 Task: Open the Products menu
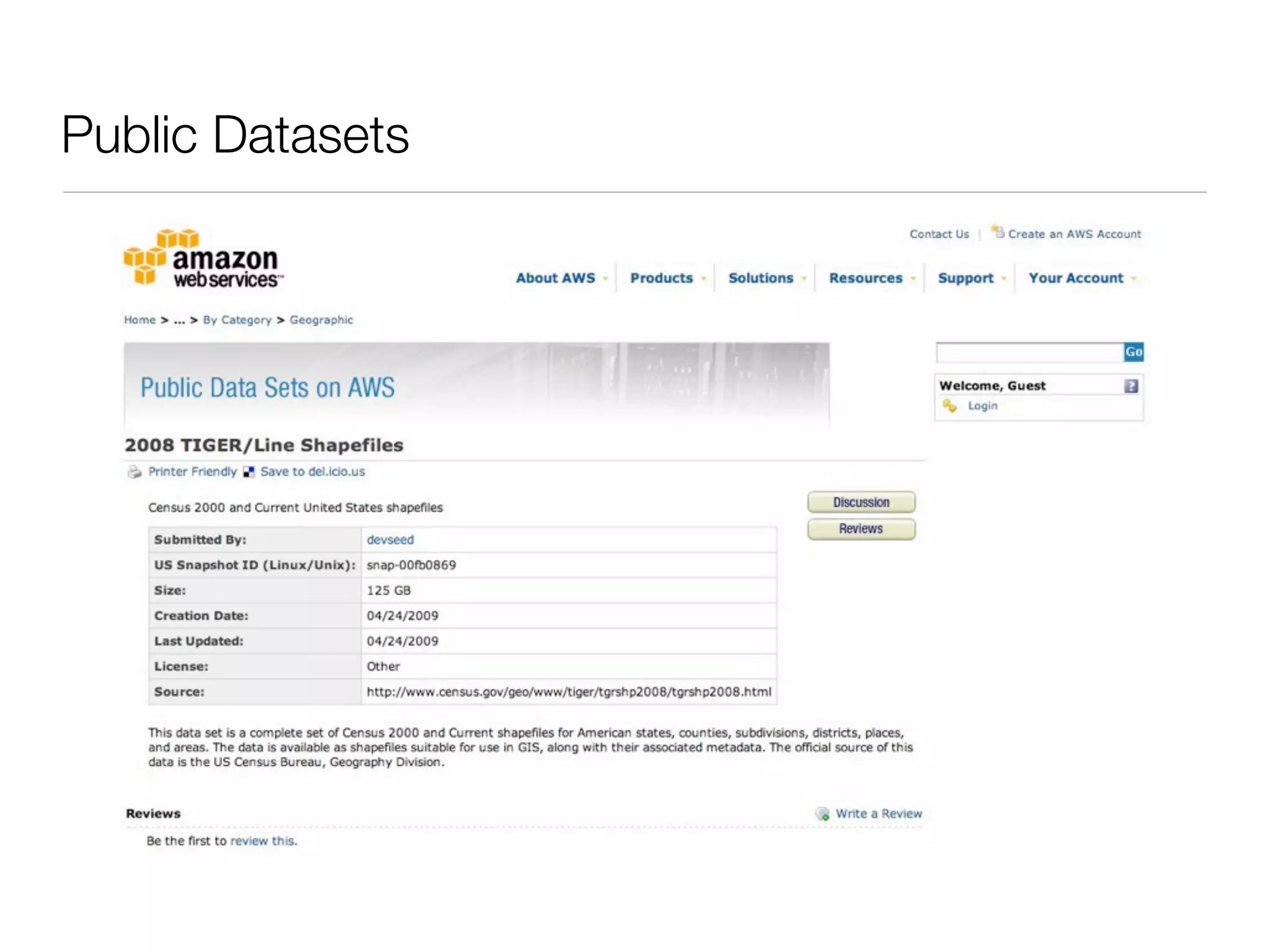[x=662, y=278]
